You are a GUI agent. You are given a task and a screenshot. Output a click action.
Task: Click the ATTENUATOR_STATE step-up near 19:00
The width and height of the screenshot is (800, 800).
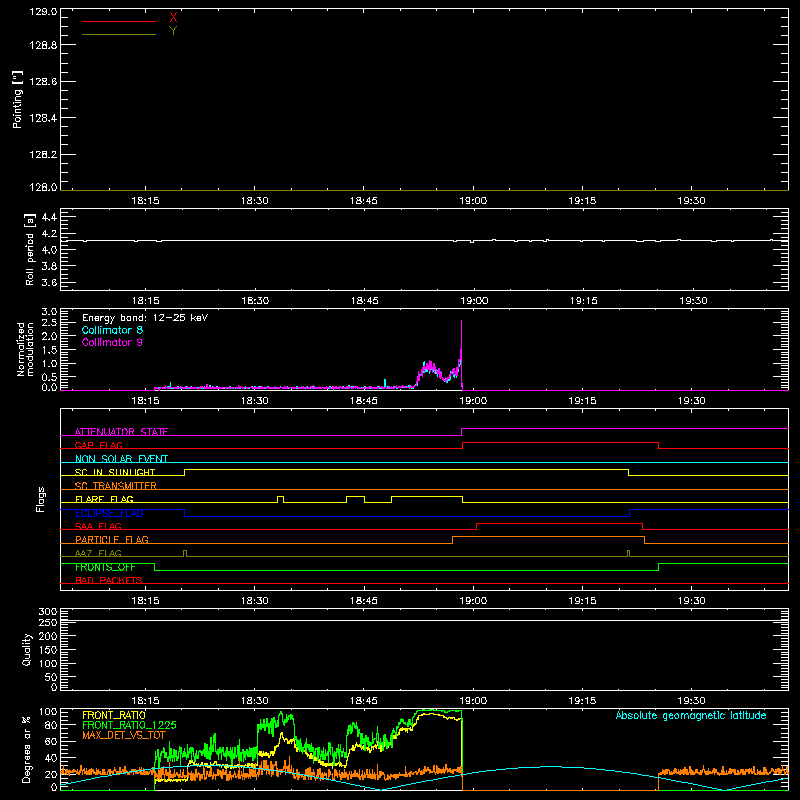coord(462,432)
